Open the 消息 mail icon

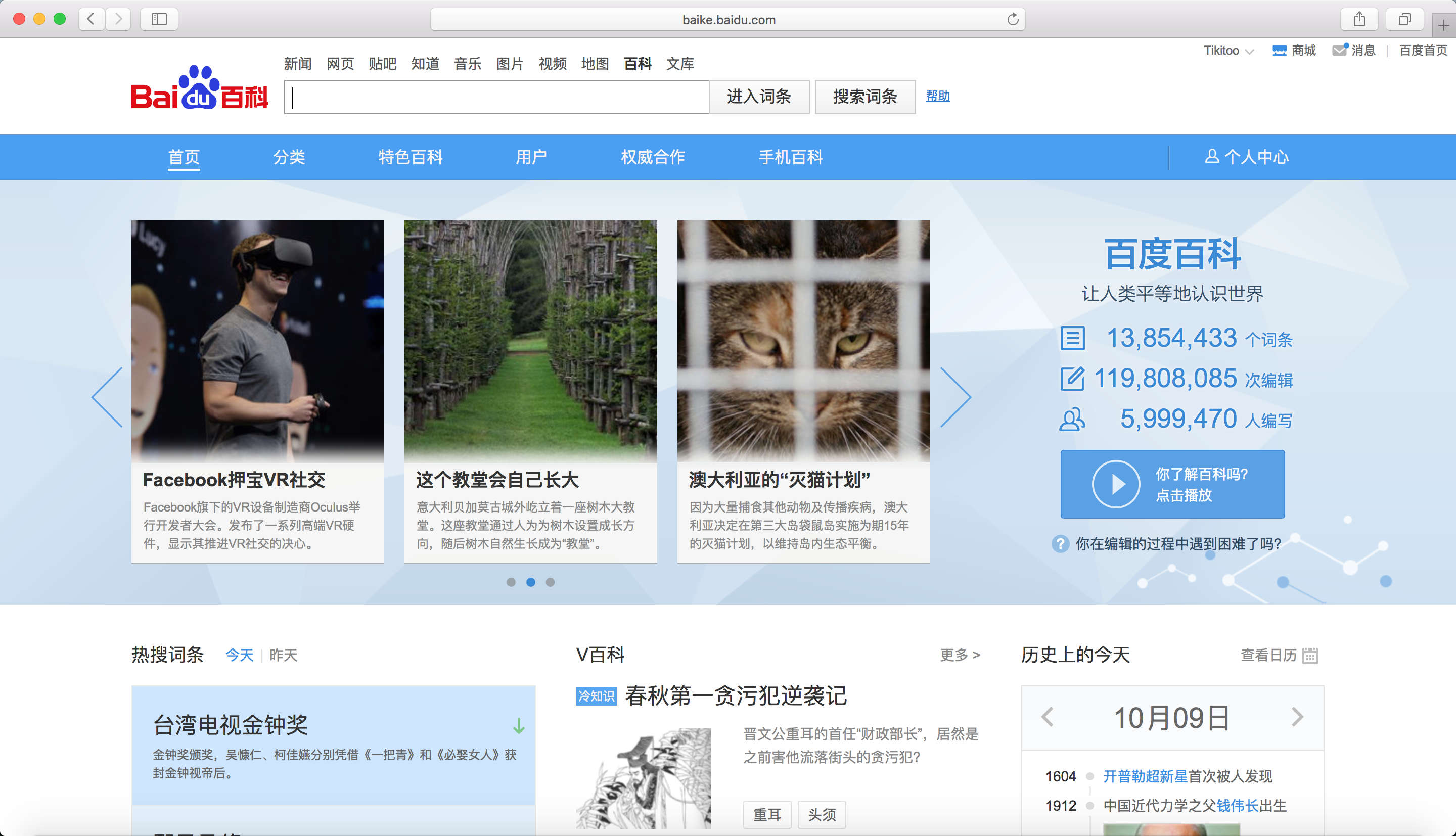[x=1340, y=50]
